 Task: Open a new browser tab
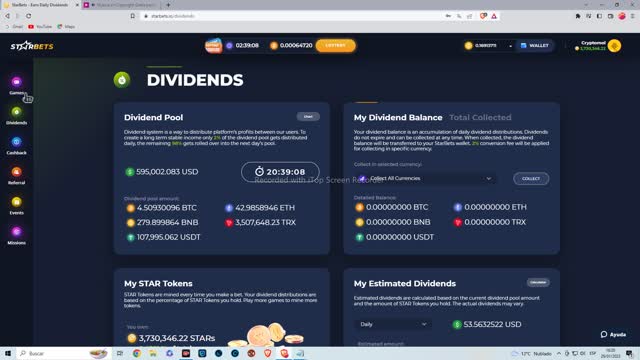pos(168,5)
